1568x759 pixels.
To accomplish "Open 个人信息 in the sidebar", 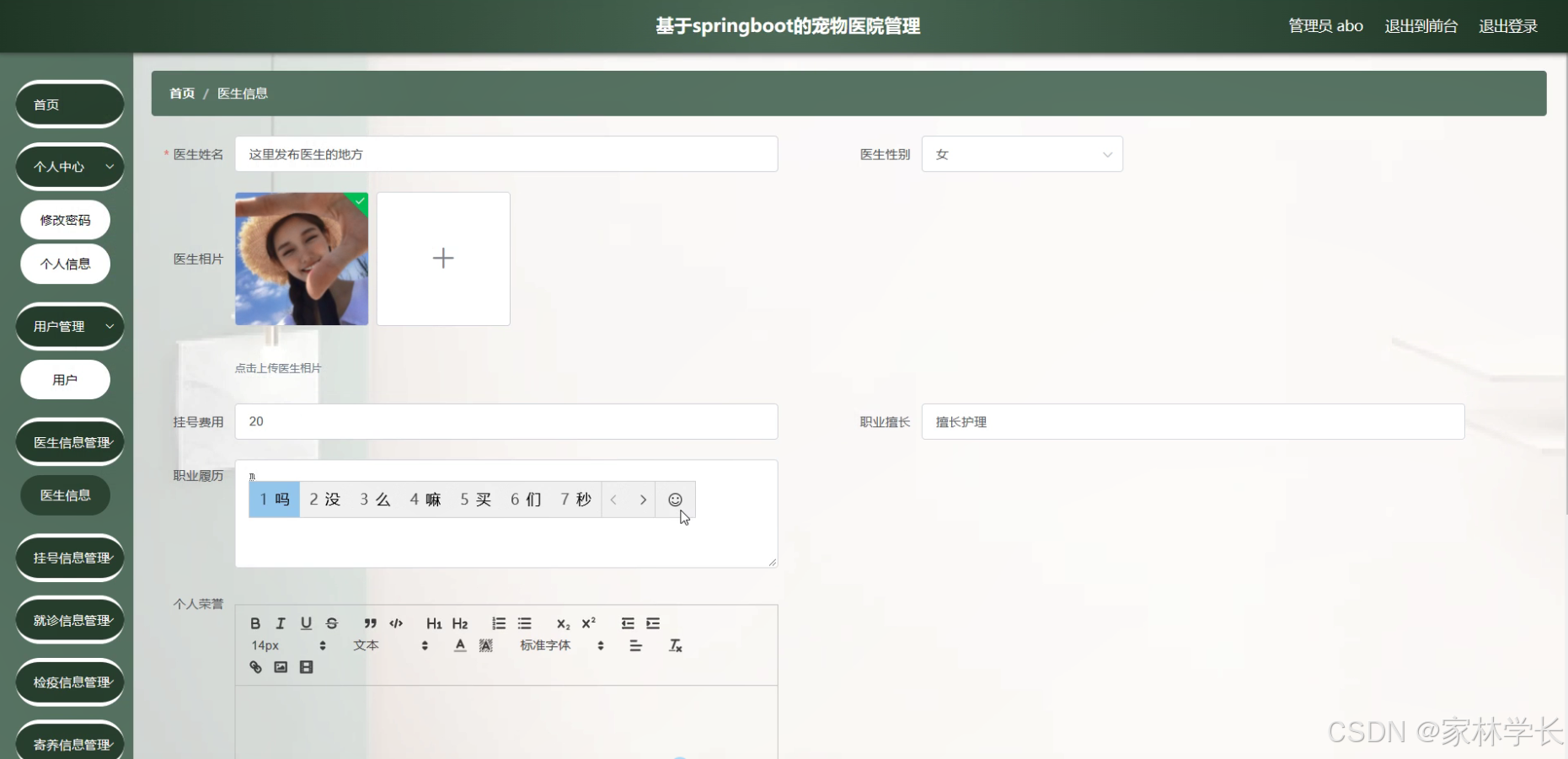I will 66,264.
